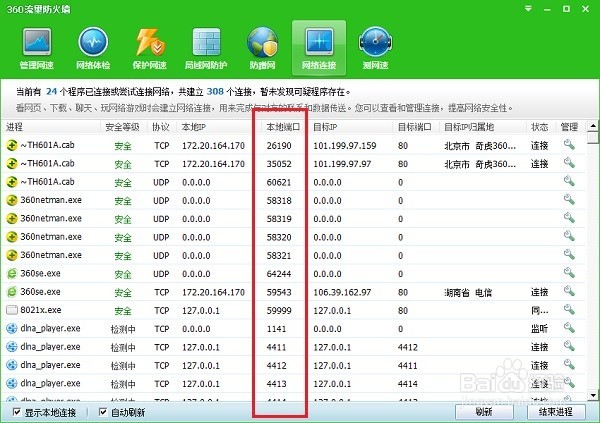Open the 测网速 speed test tool
600x423 pixels.
(375, 48)
